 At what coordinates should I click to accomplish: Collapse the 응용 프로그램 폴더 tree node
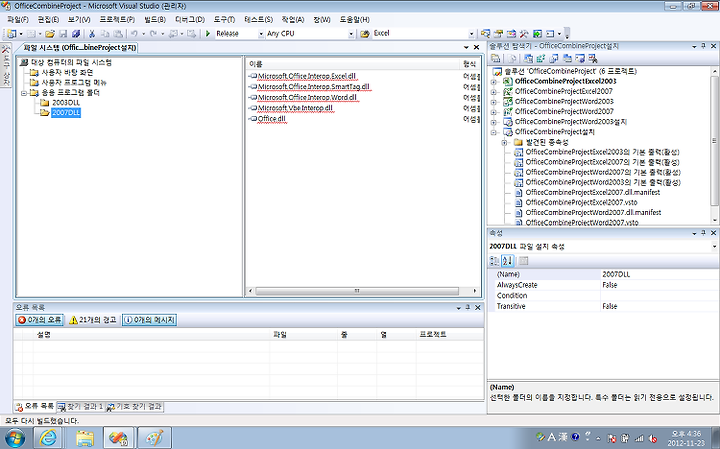click(24, 93)
